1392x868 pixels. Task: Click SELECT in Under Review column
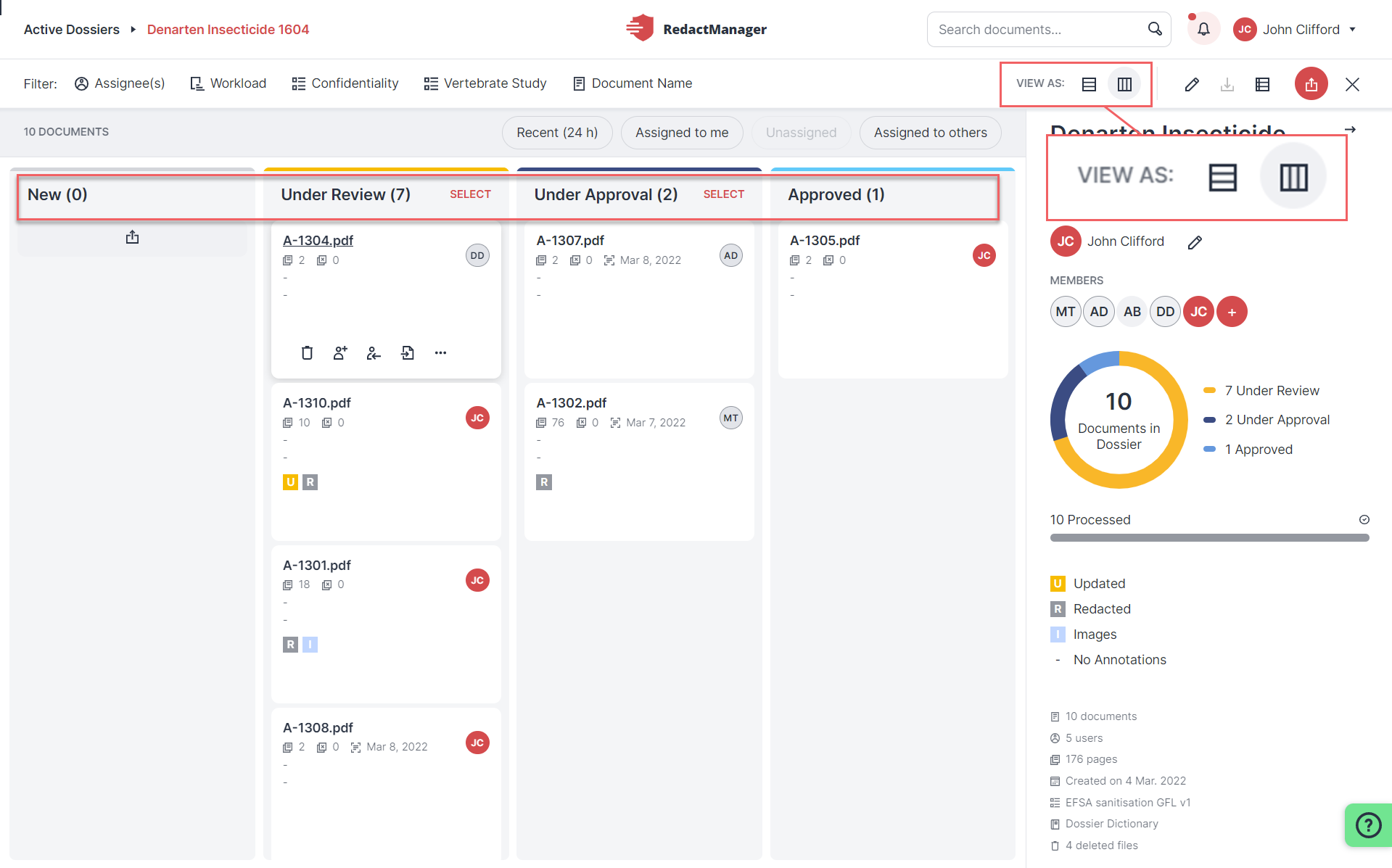(x=470, y=194)
